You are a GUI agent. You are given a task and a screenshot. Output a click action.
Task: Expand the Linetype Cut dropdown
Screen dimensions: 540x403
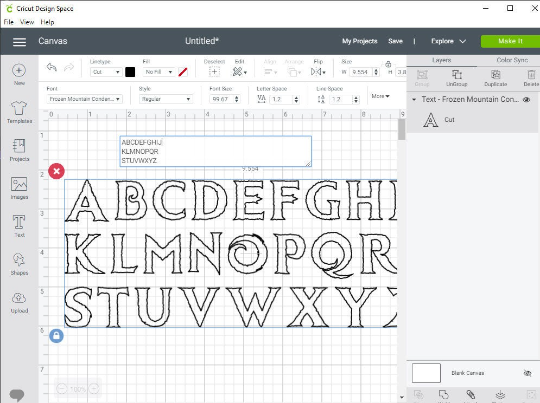click(106, 72)
